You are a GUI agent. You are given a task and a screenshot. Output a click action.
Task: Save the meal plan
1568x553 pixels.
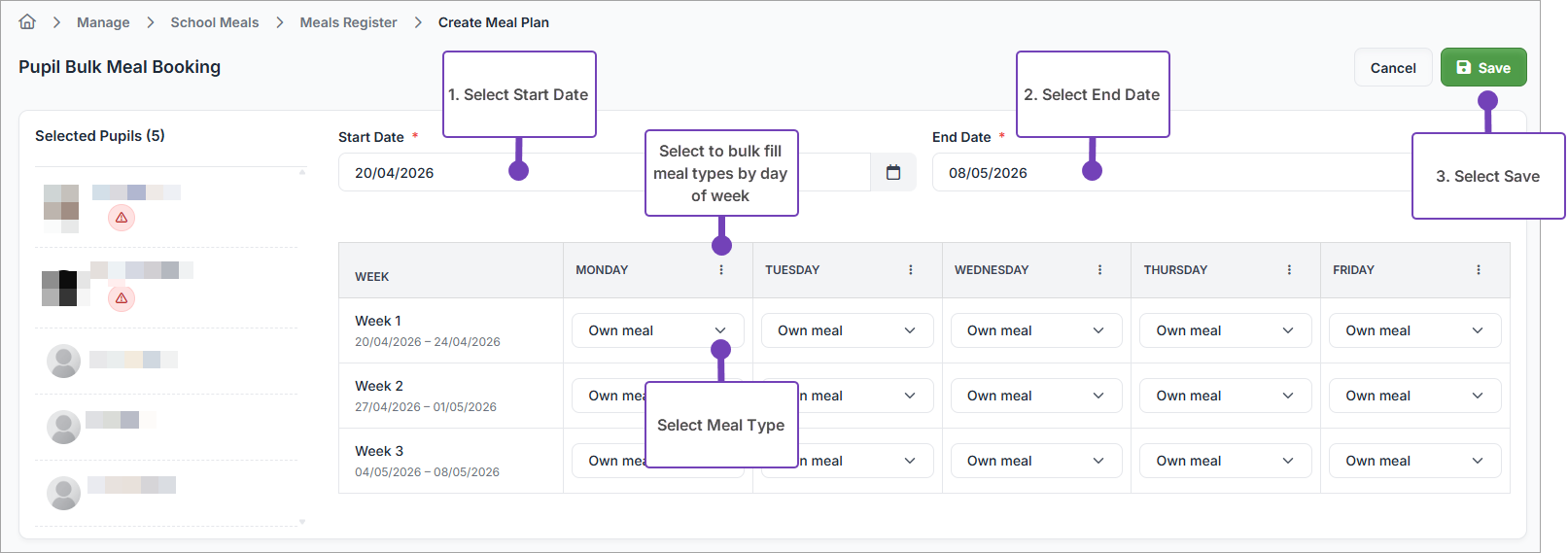1482,68
